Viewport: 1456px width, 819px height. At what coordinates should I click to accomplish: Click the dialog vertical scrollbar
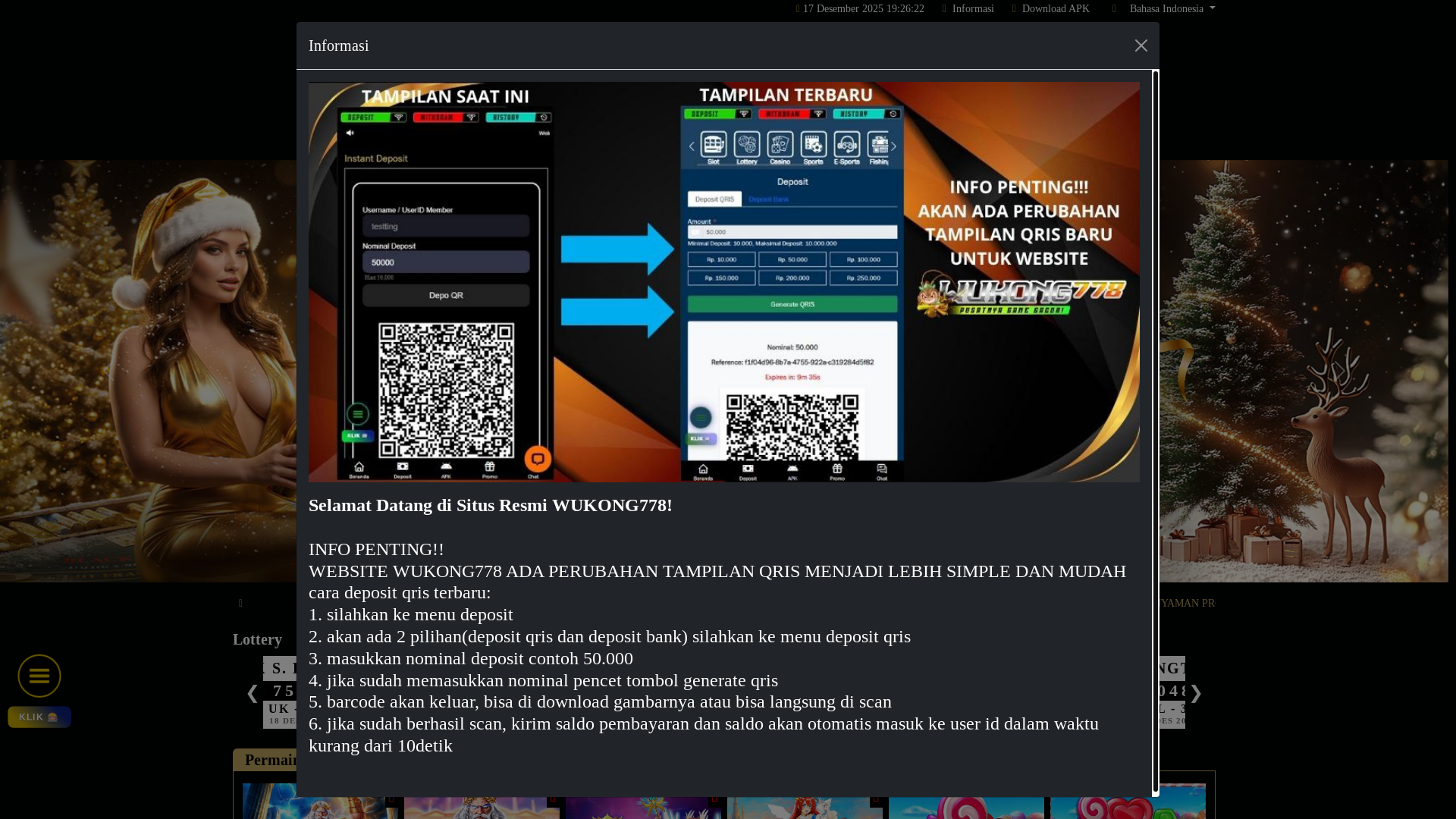coord(1156,432)
